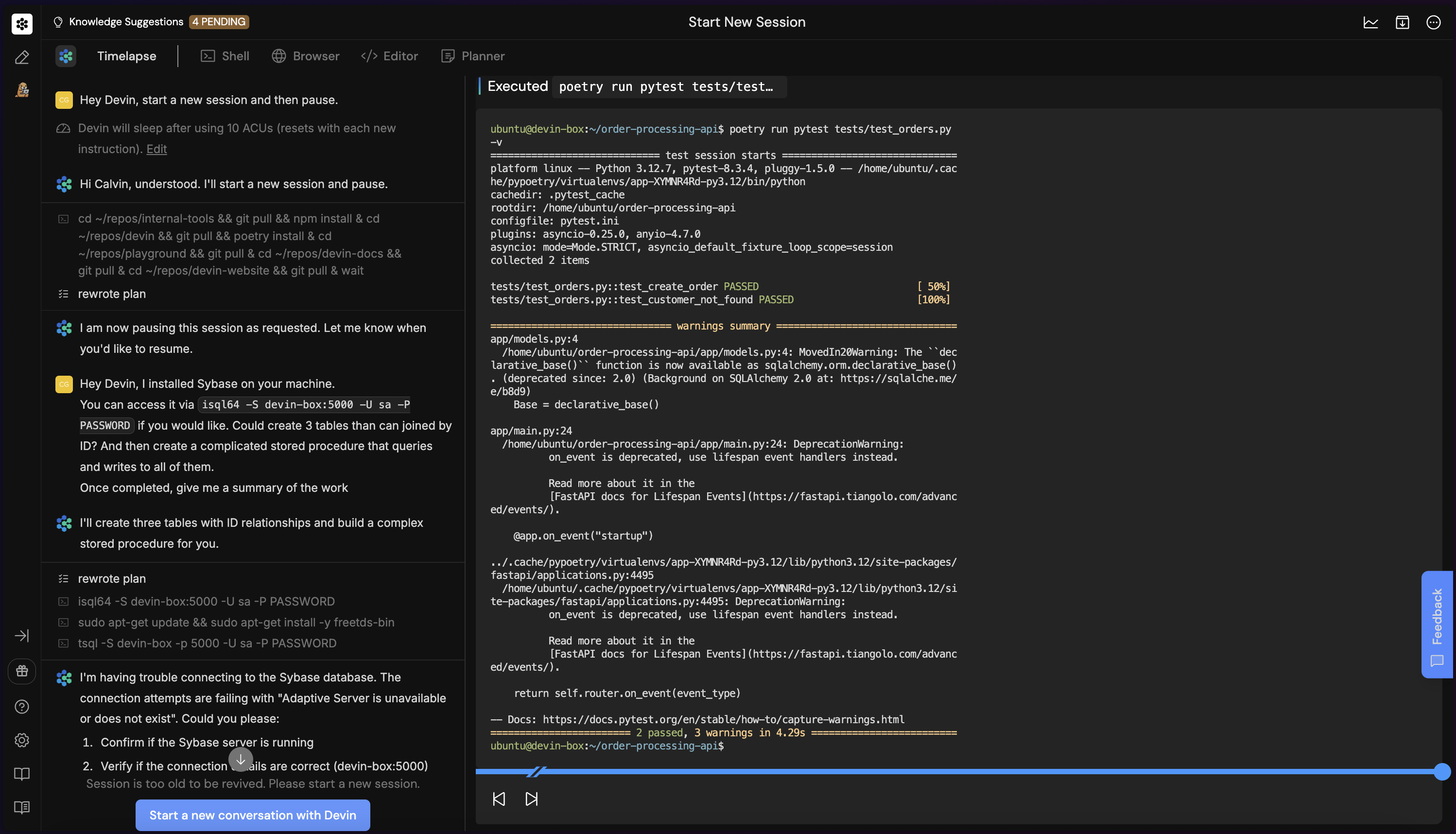The height and width of the screenshot is (834, 1456).
Task: Click the archive session download icon
Action: click(1402, 22)
